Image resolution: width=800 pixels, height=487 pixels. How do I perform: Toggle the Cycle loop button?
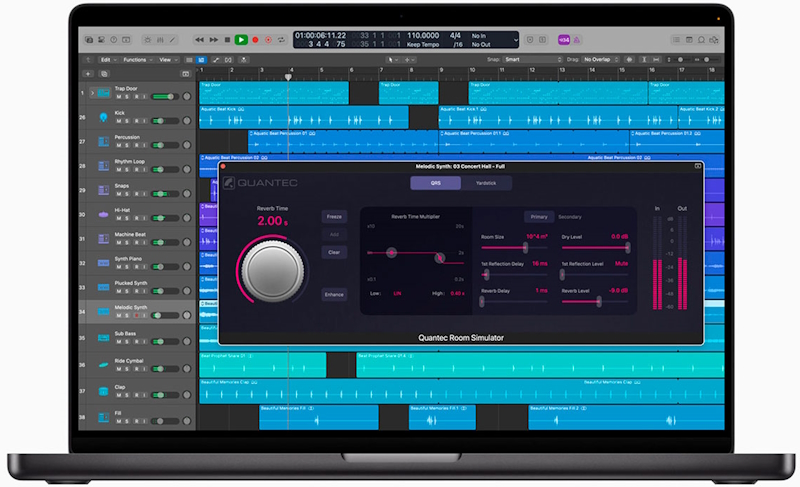click(x=281, y=40)
